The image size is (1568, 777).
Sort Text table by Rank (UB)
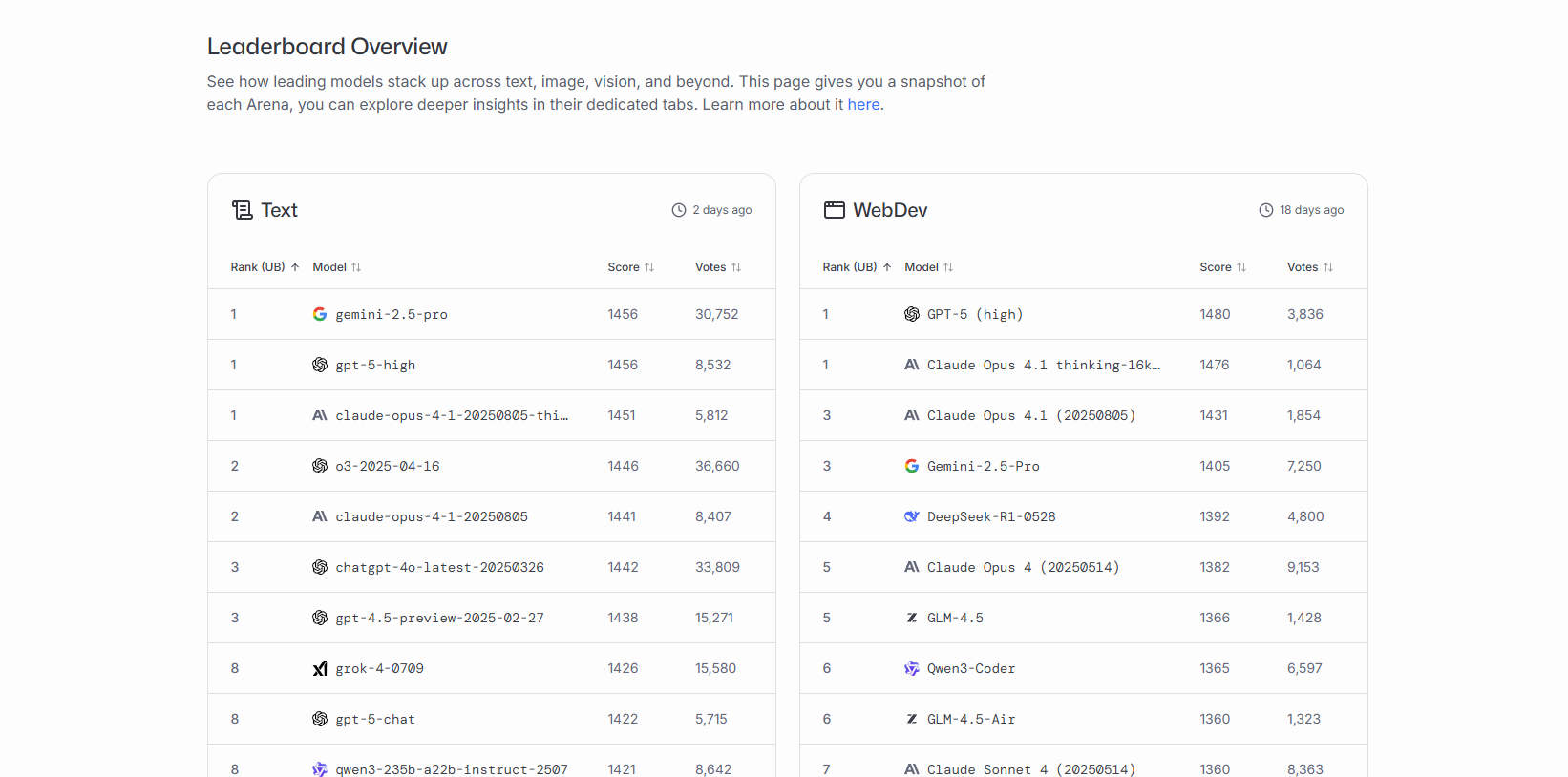(265, 267)
